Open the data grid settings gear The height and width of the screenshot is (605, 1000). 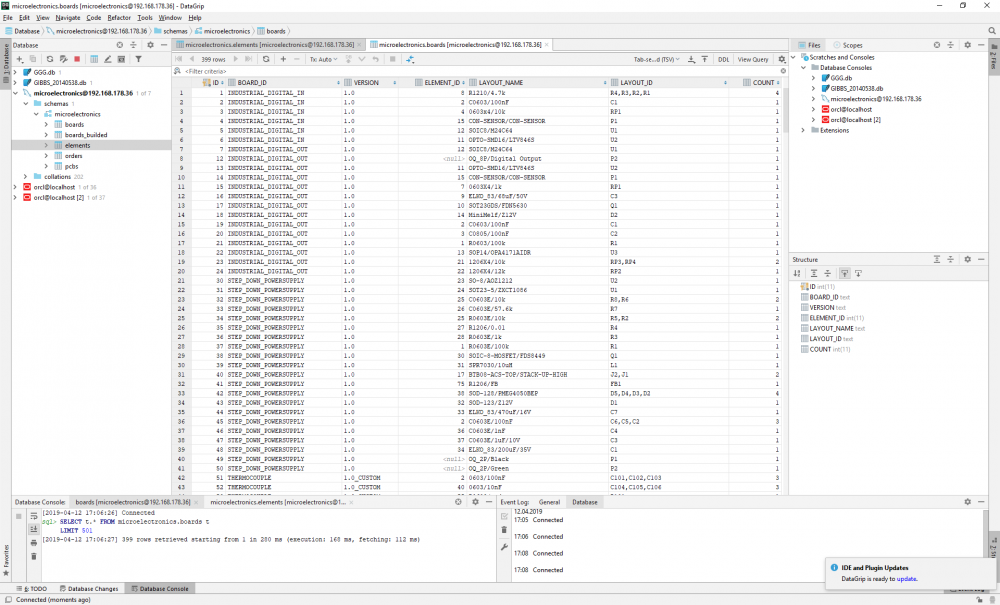(x=782, y=59)
